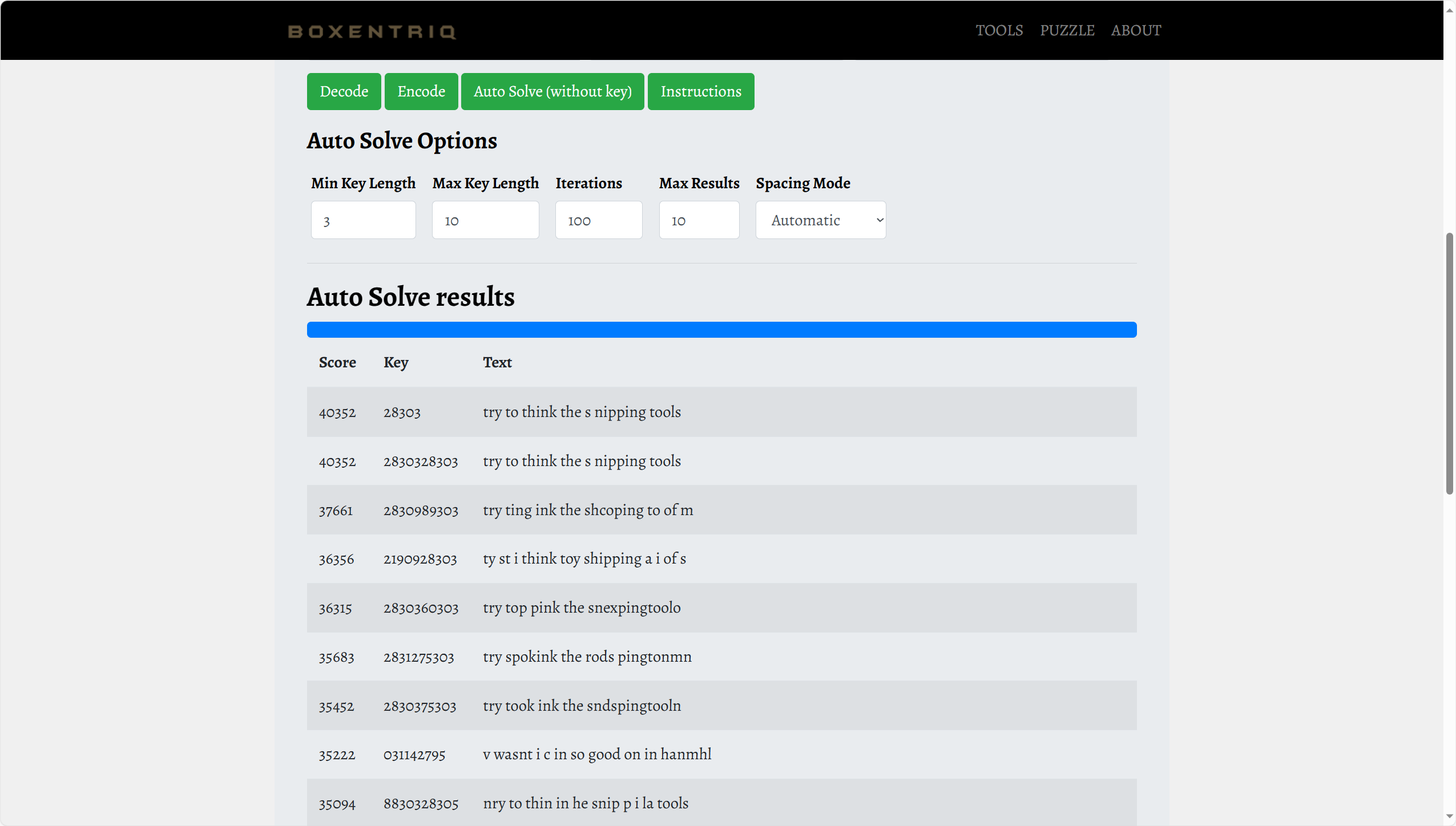This screenshot has width=1456, height=826.
Task: Go to the ABOUT page
Action: tap(1136, 30)
